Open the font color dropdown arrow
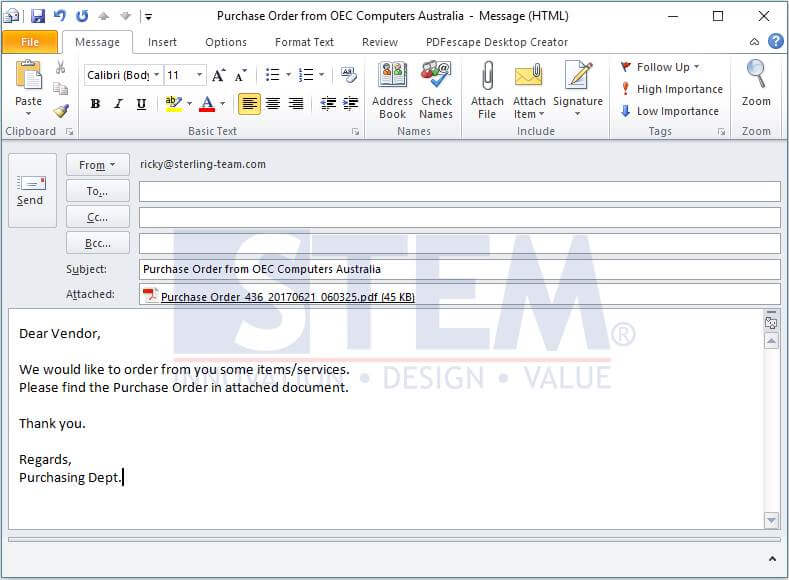The height and width of the screenshot is (580, 789). [x=222, y=104]
